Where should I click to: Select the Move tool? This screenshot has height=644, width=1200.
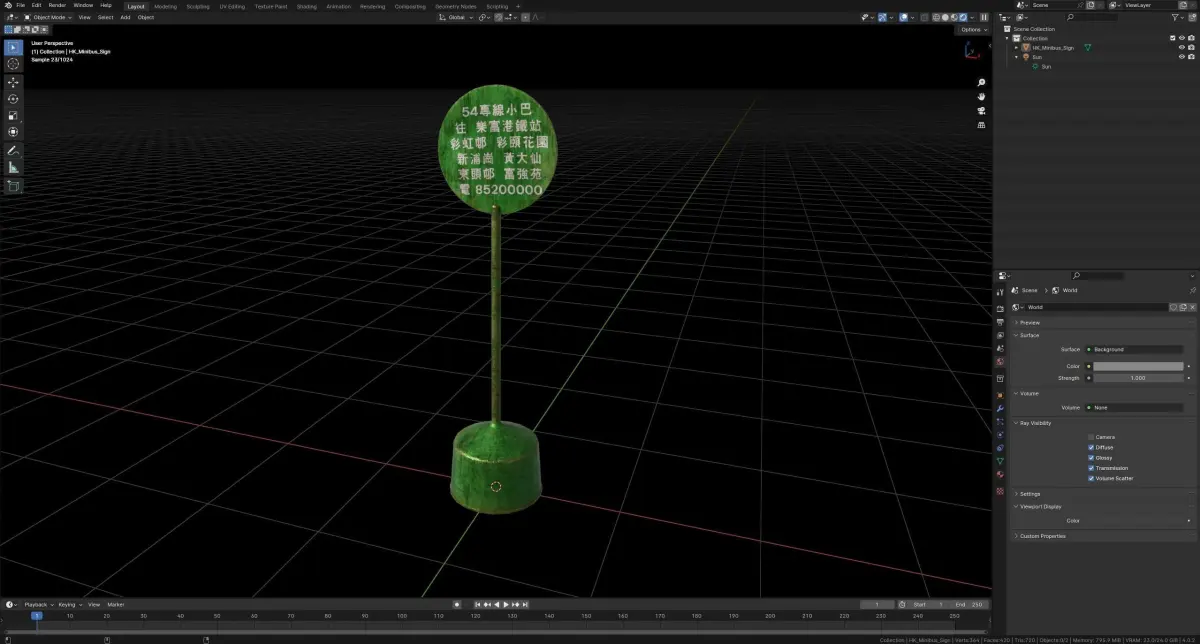pos(13,82)
